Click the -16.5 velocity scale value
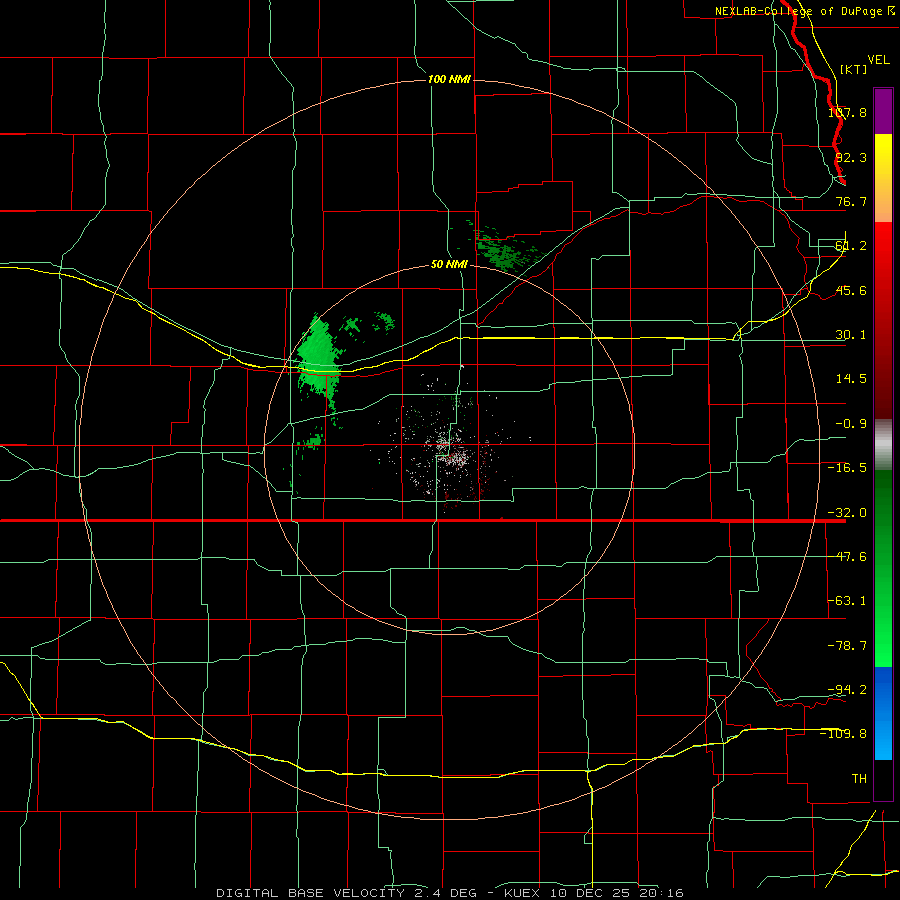The image size is (900, 900). click(x=847, y=468)
